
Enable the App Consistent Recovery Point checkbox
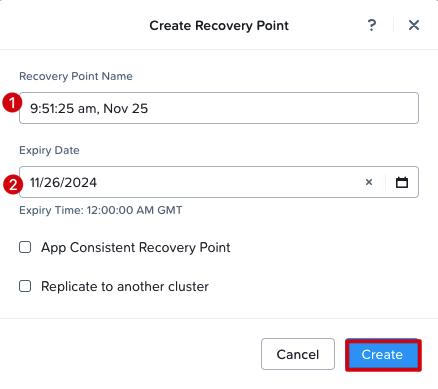25,247
